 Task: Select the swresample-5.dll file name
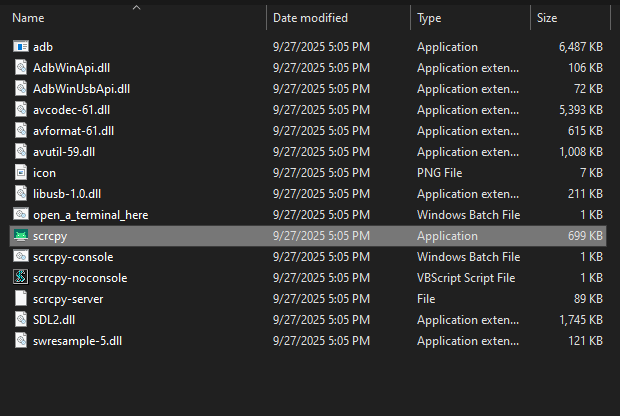(77, 341)
